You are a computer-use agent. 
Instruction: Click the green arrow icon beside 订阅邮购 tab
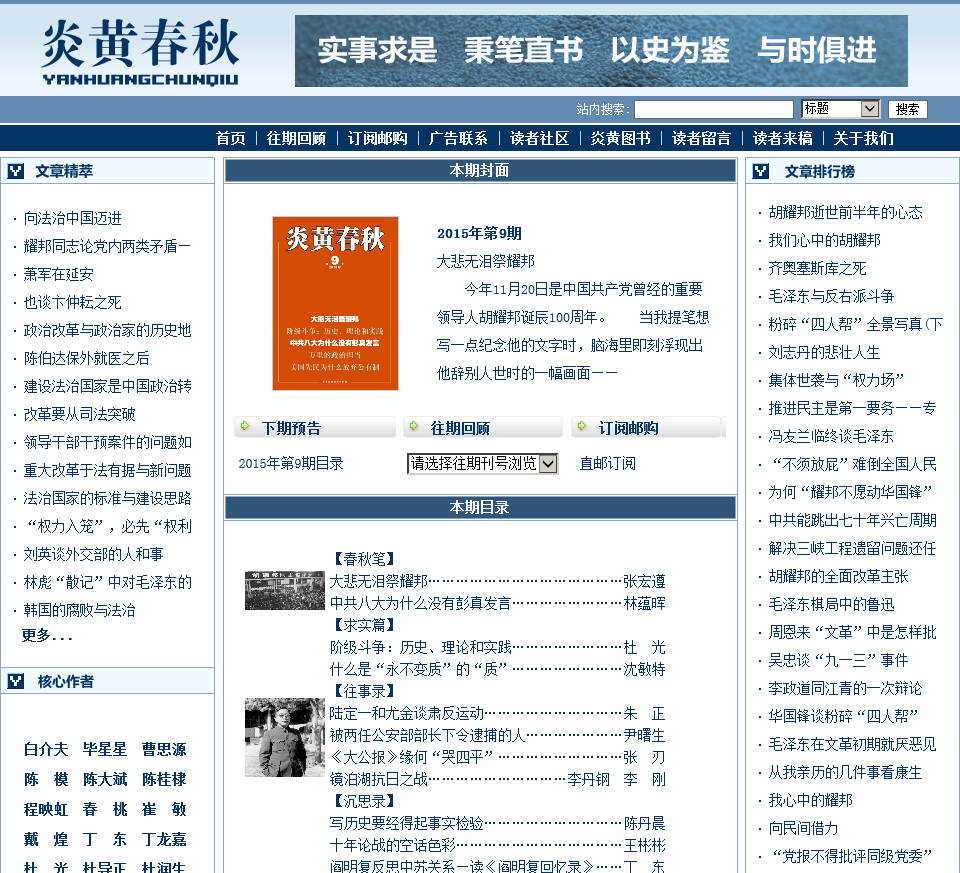[582, 425]
